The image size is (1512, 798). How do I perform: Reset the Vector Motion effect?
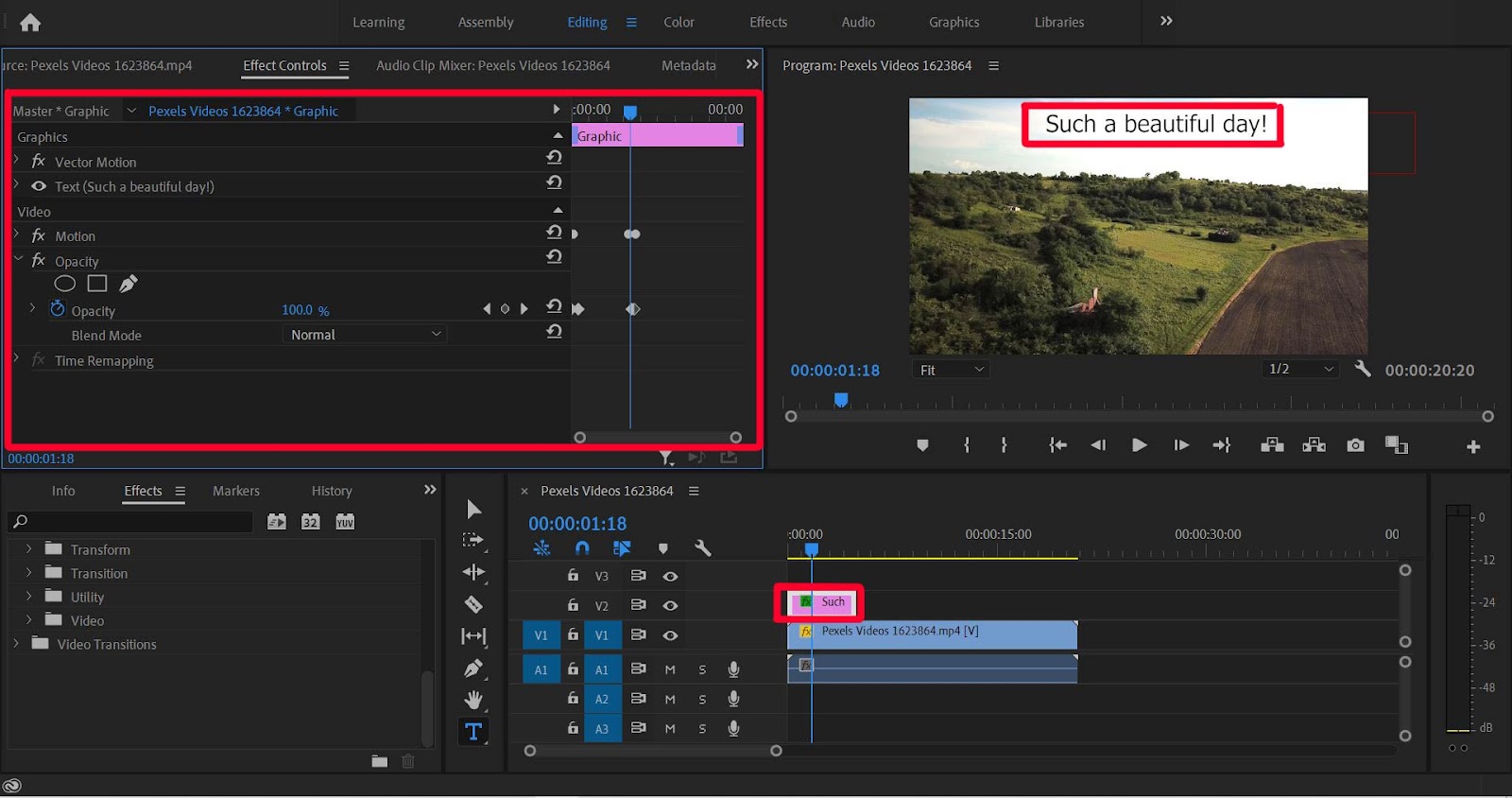tap(555, 158)
